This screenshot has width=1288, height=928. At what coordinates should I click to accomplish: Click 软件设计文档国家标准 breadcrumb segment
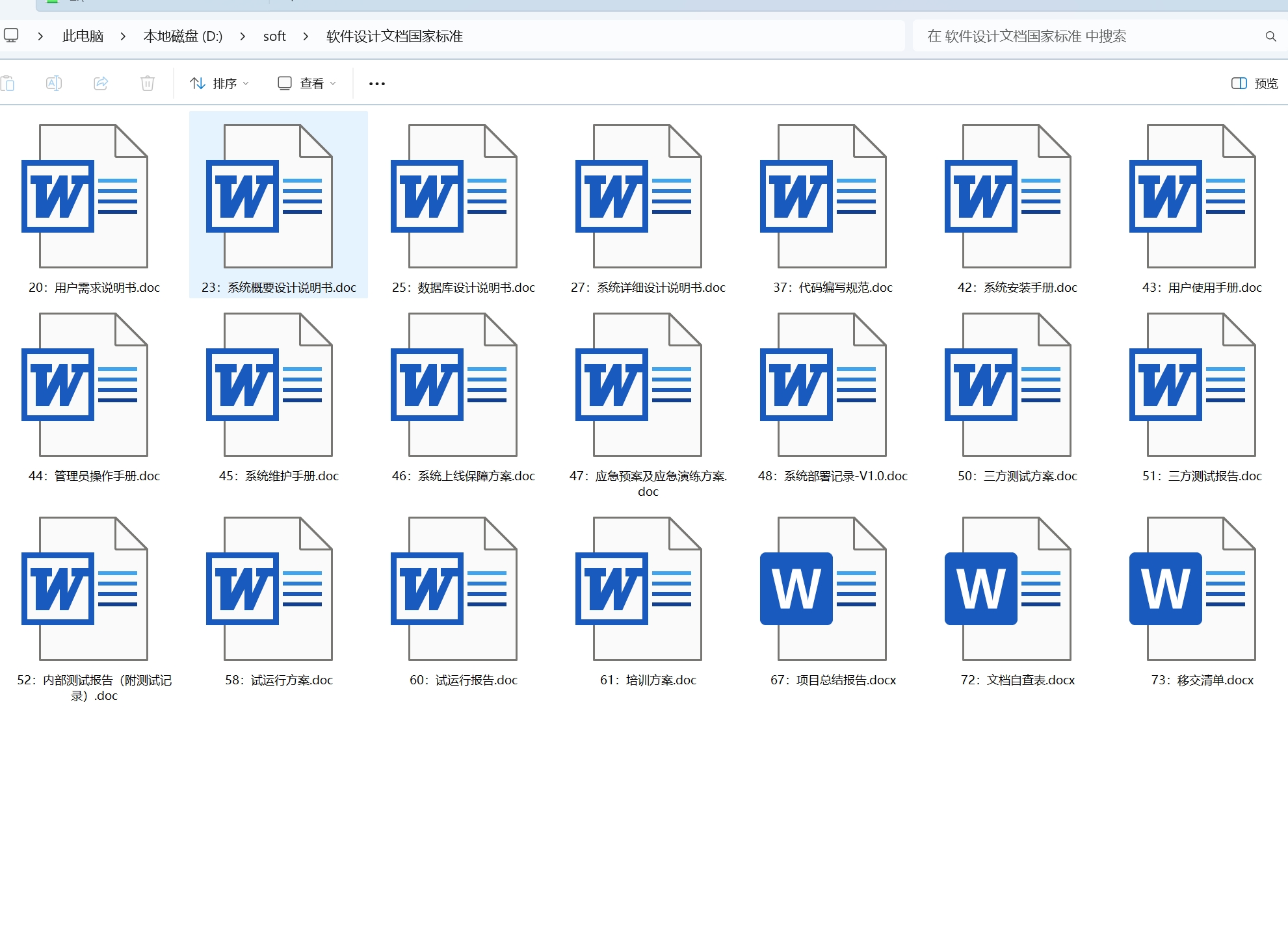pyautogui.click(x=395, y=36)
